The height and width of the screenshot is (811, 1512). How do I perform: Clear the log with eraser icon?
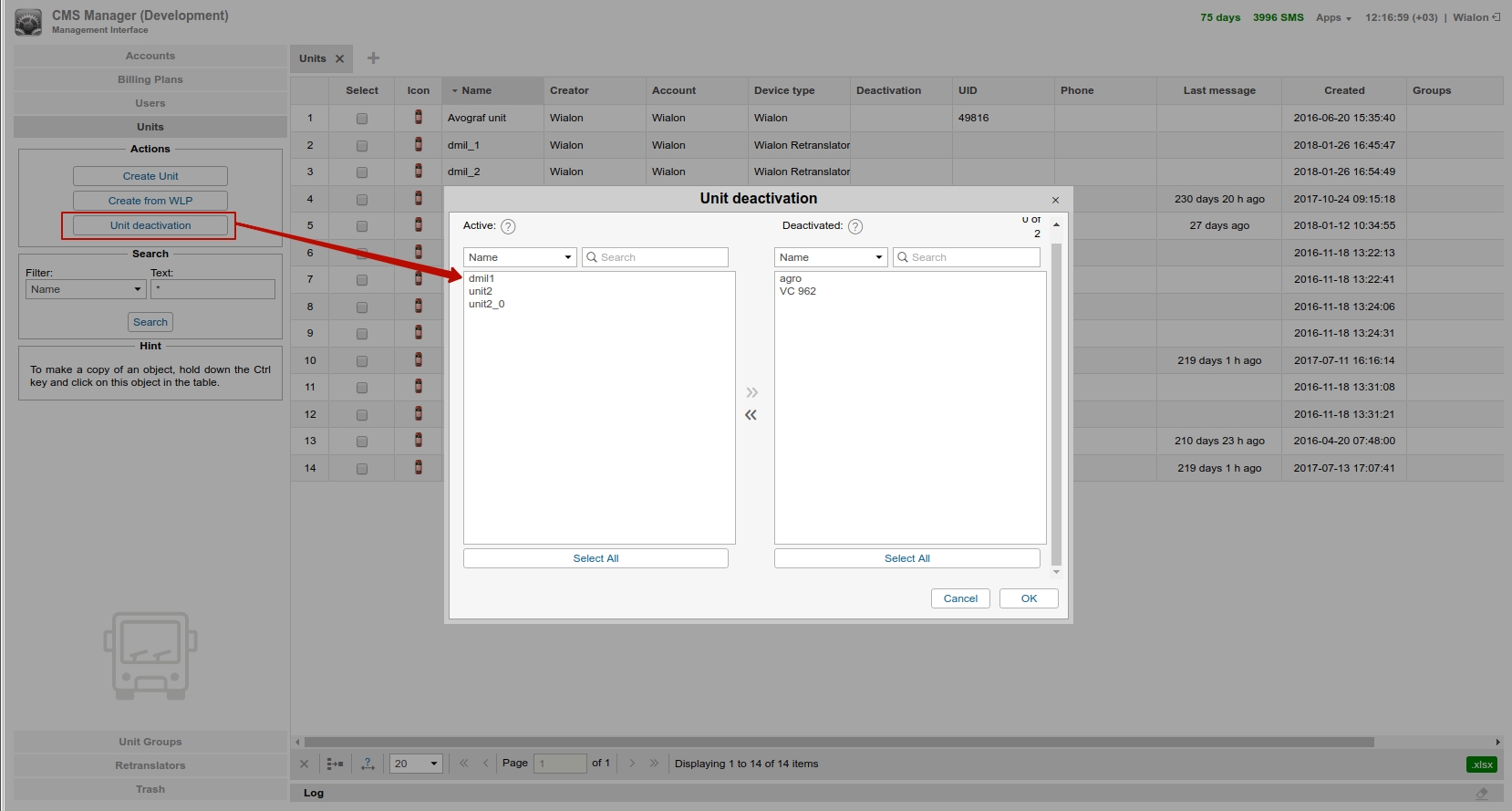coord(1481,793)
